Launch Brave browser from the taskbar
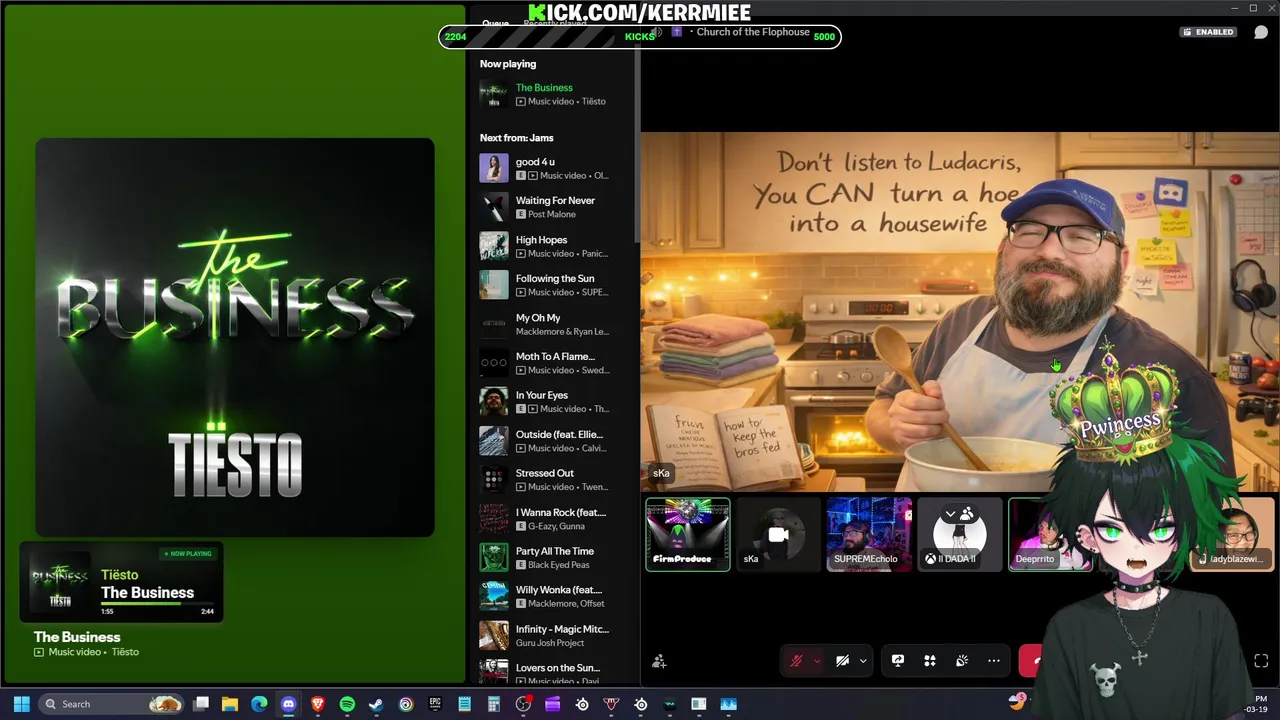 pyautogui.click(x=318, y=704)
